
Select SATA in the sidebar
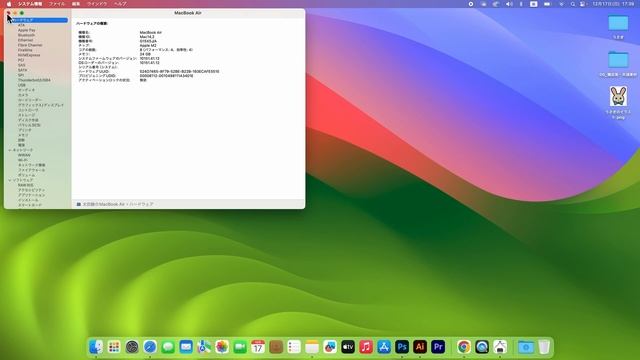coord(22,70)
